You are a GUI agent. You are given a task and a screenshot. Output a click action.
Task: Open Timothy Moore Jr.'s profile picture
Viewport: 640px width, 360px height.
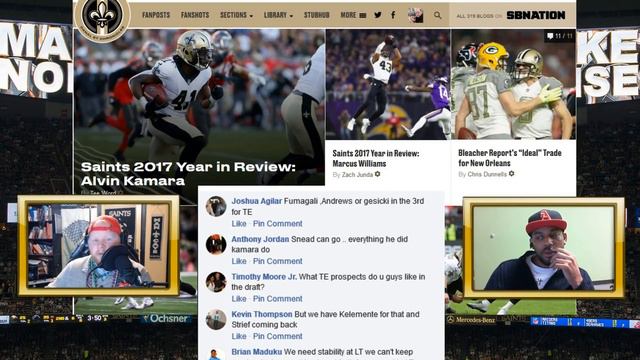click(x=216, y=282)
